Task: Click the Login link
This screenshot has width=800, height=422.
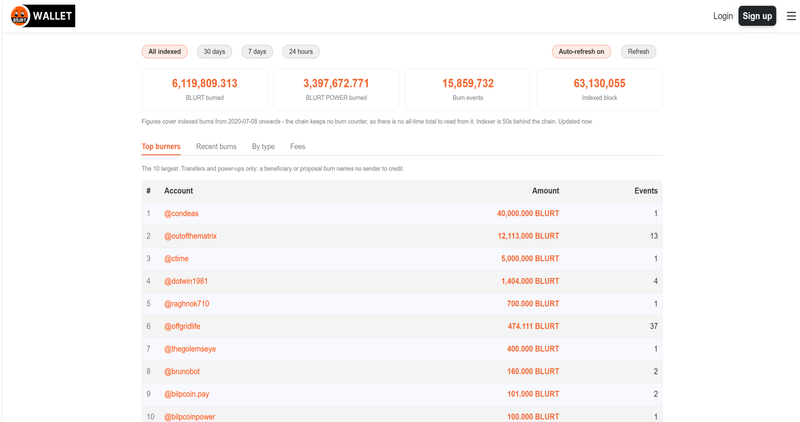Action: [x=722, y=16]
